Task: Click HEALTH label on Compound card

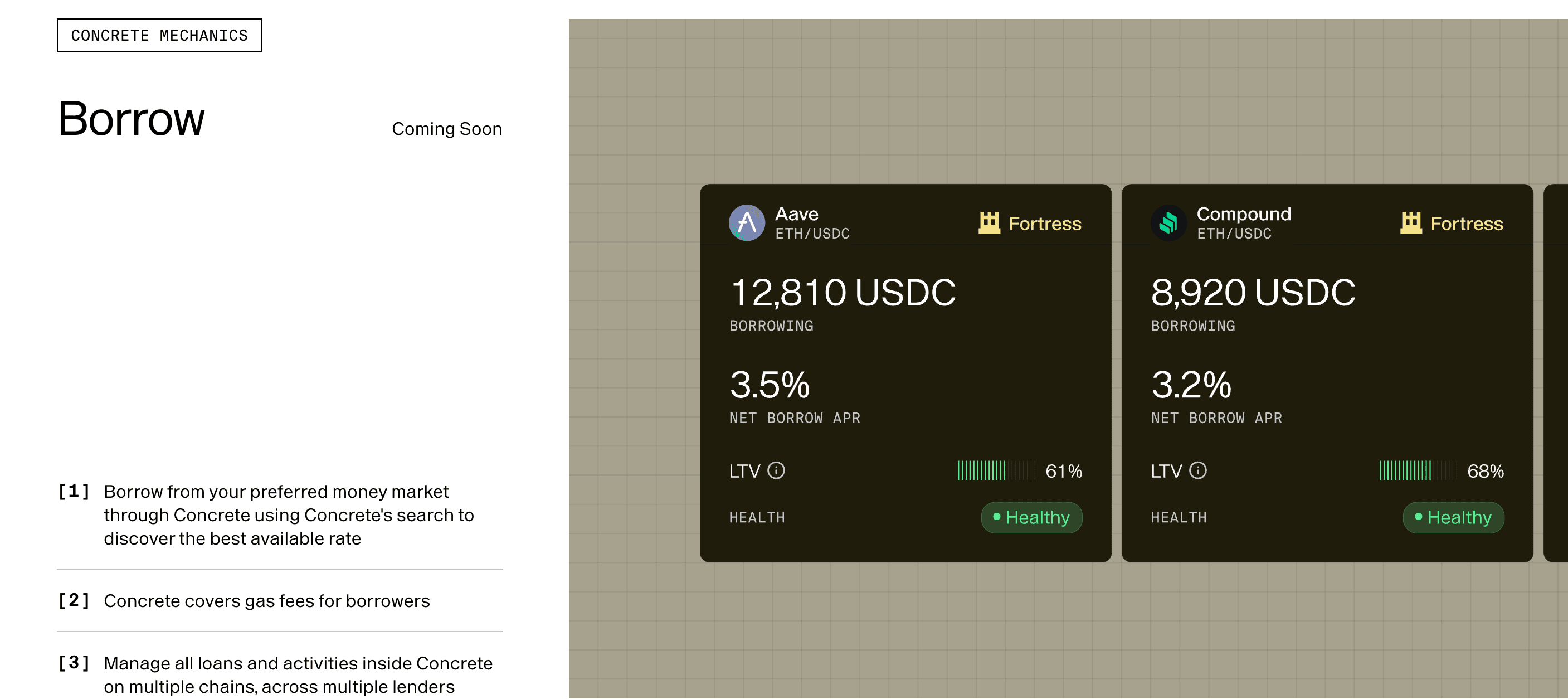Action: pyautogui.click(x=1179, y=518)
